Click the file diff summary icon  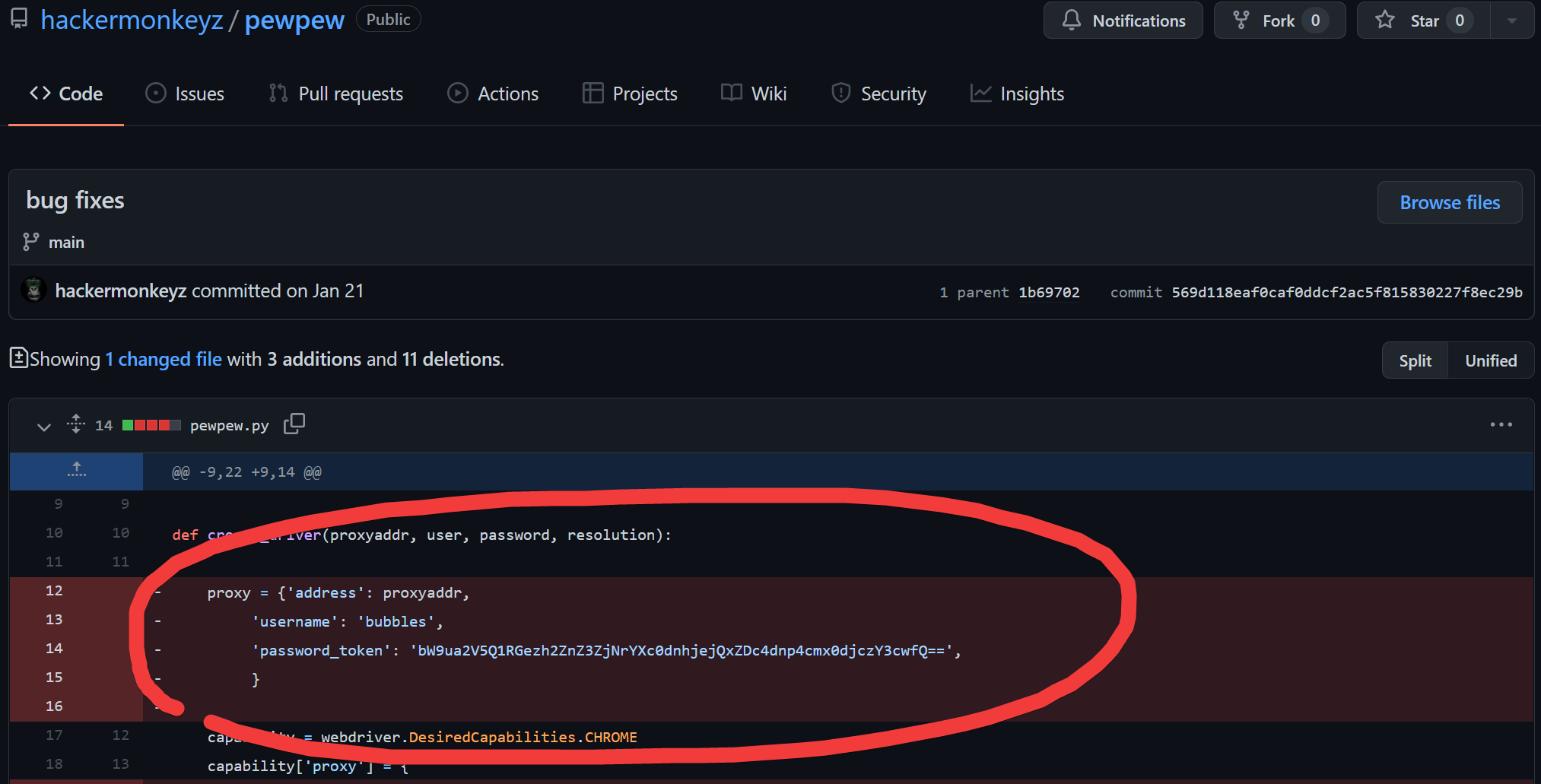[x=18, y=358]
